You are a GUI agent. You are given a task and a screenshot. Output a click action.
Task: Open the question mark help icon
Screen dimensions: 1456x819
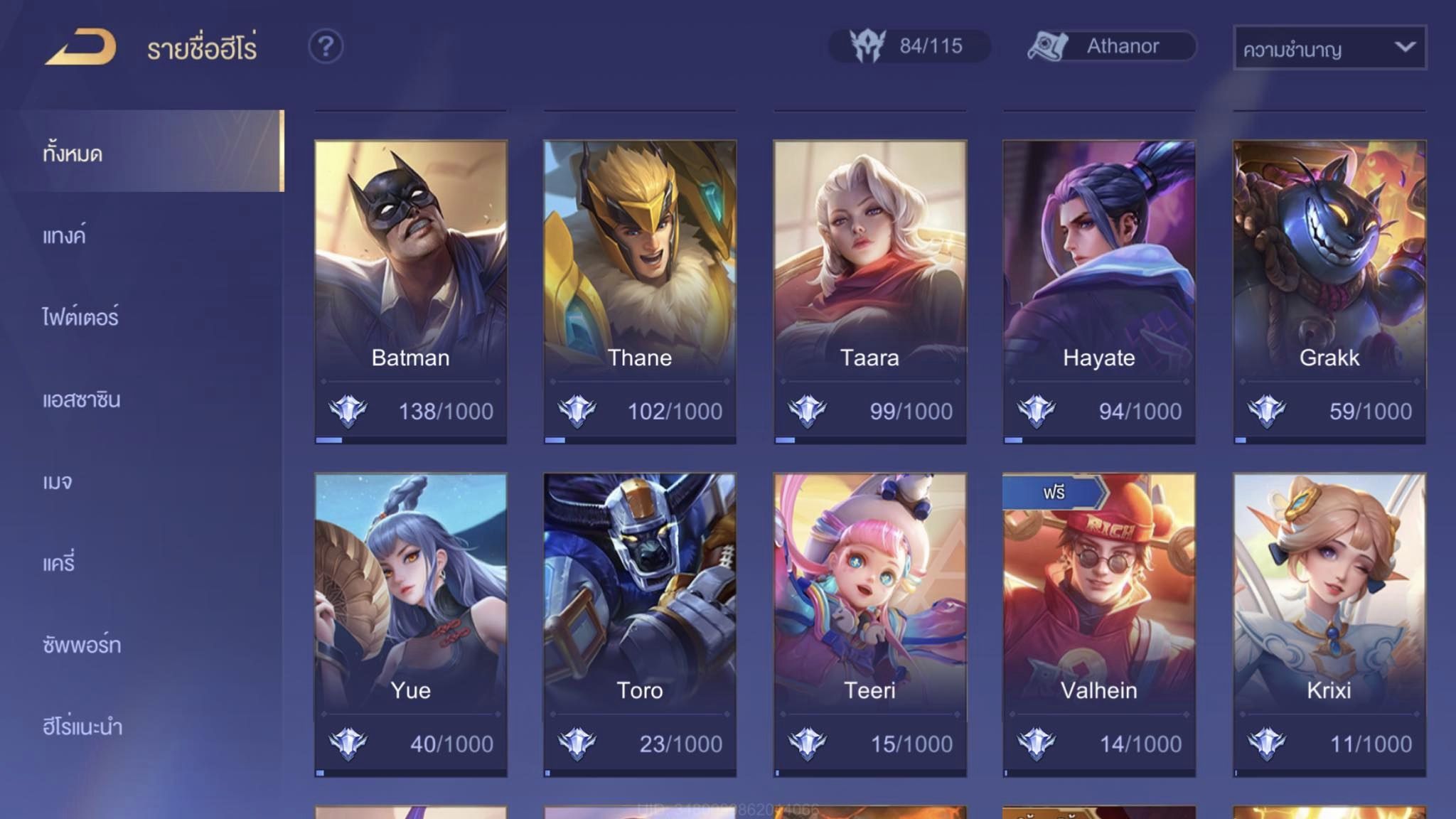click(326, 46)
